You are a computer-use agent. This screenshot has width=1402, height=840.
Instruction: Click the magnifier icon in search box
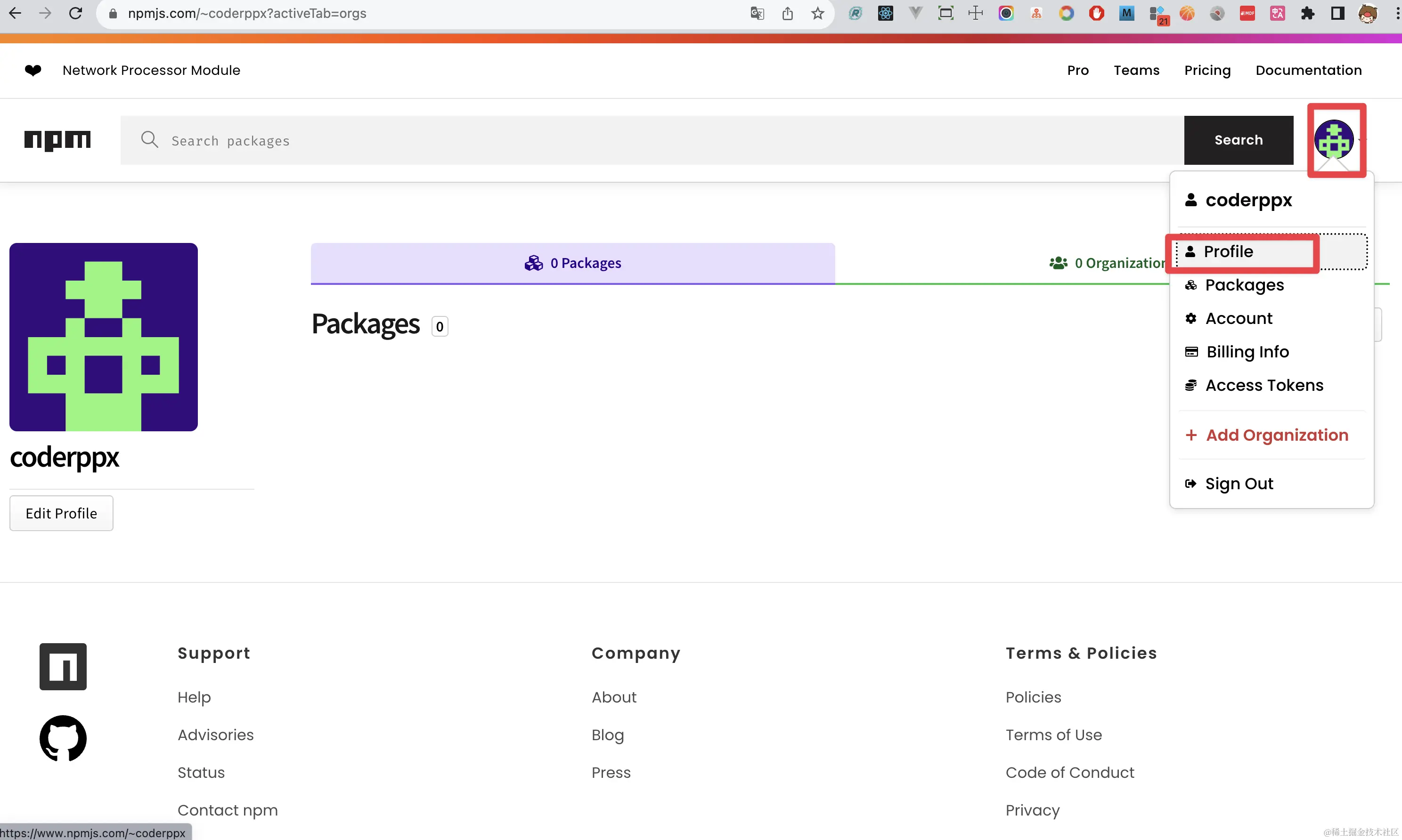pyautogui.click(x=149, y=139)
